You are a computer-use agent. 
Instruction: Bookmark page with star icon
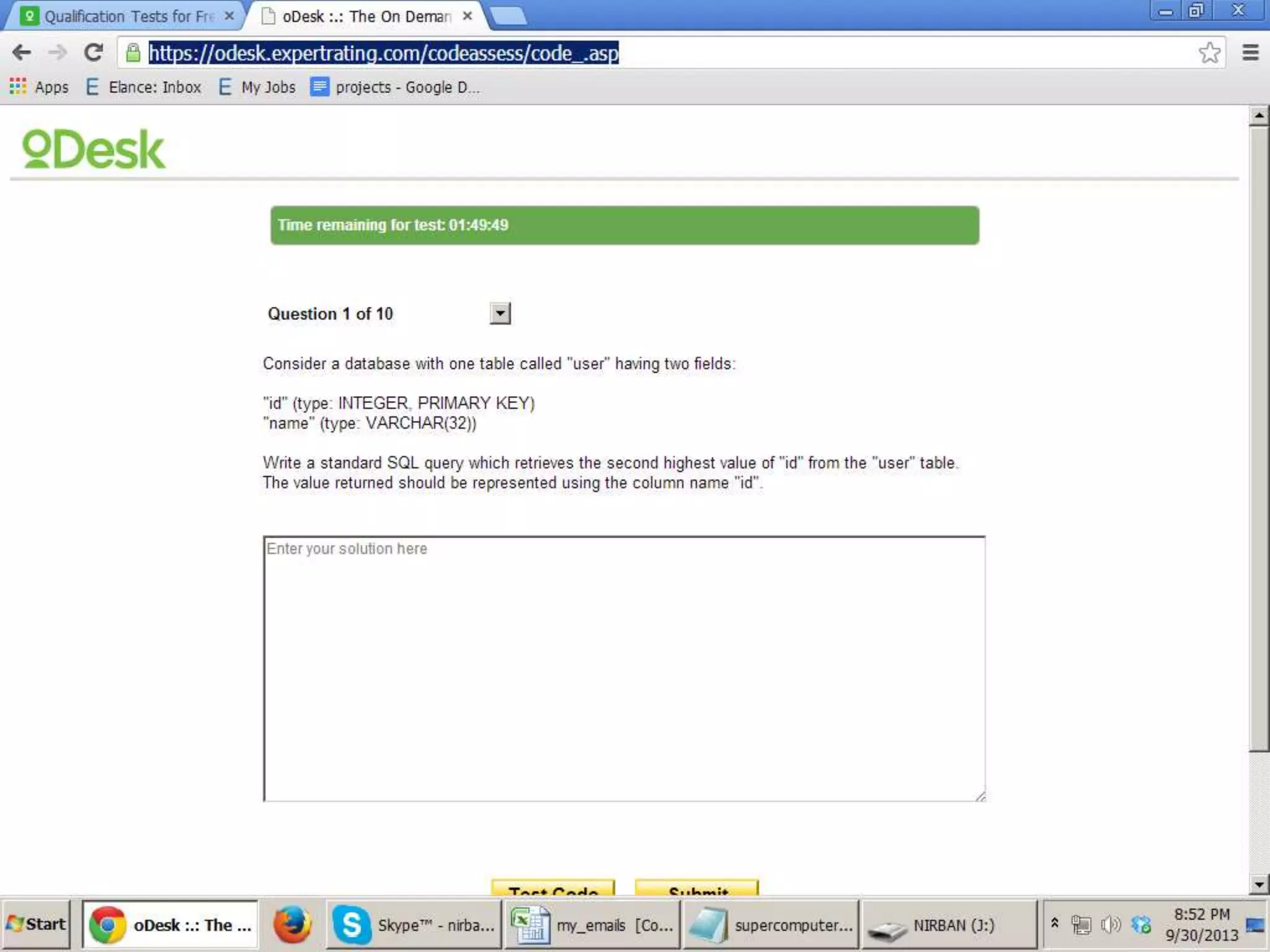(1209, 53)
